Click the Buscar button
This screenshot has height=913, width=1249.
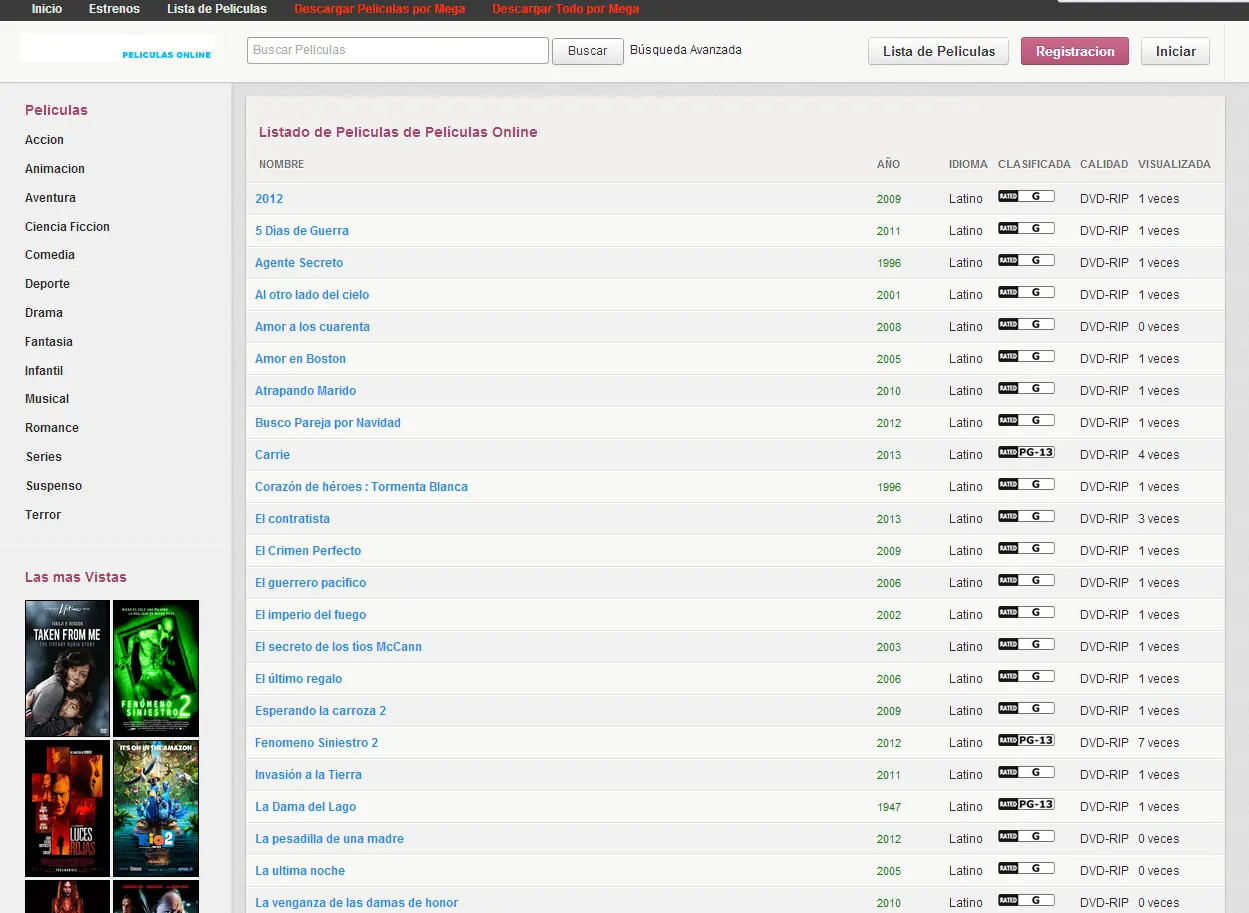tap(588, 51)
